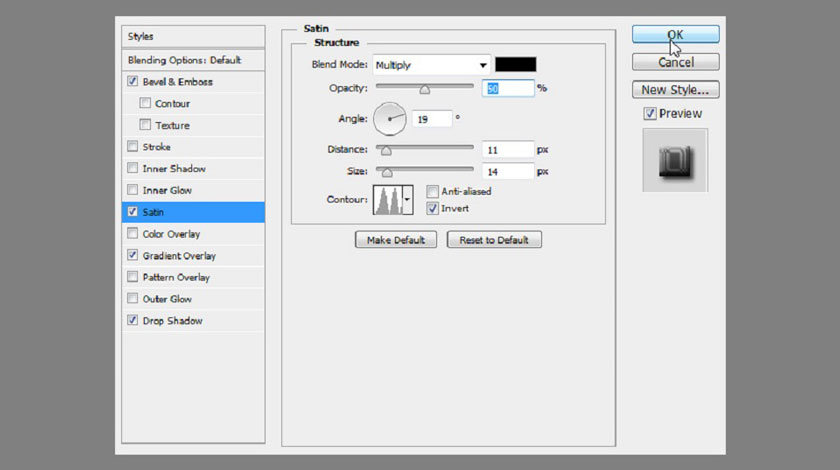Click the style preview thumbnail
This screenshot has width=840, height=470.
pyautogui.click(x=676, y=160)
